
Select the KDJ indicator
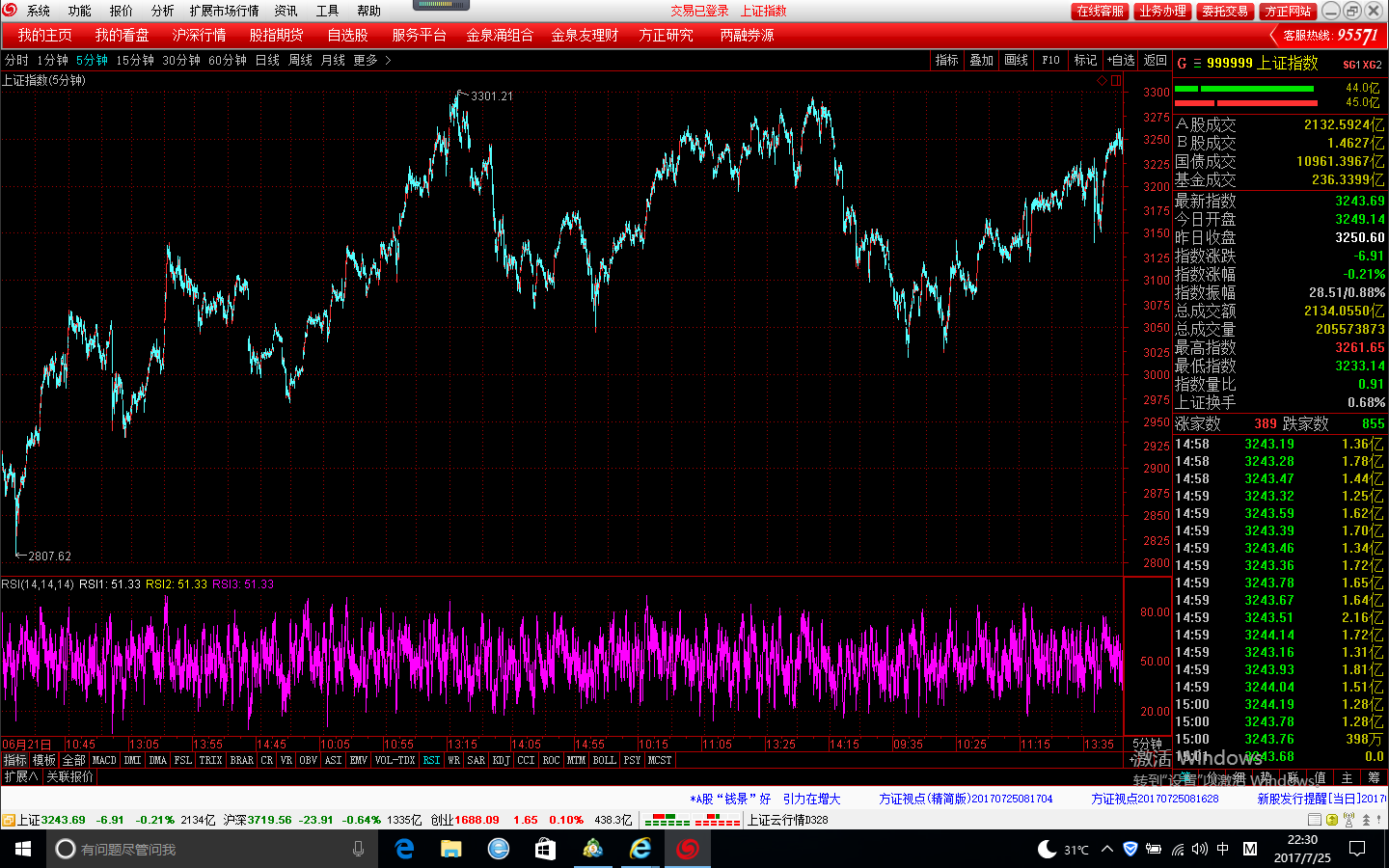pos(501,760)
